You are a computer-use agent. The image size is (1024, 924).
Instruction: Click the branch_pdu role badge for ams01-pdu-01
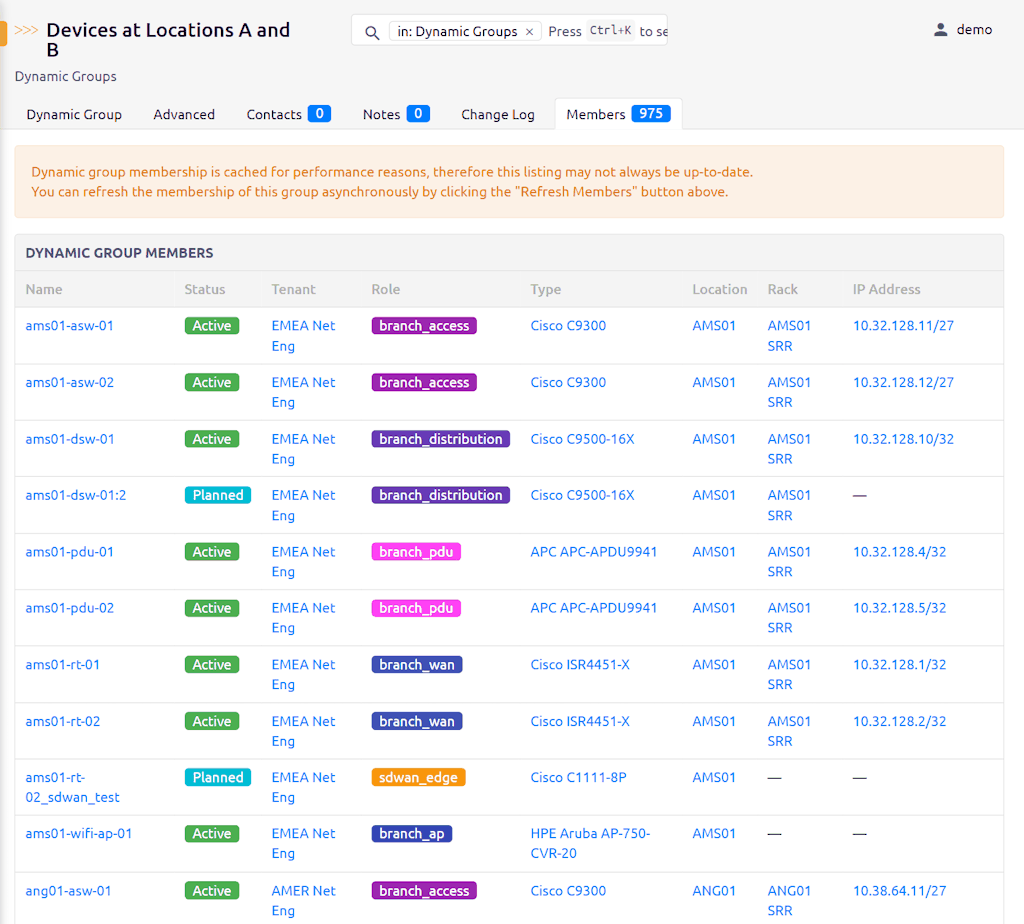point(416,552)
